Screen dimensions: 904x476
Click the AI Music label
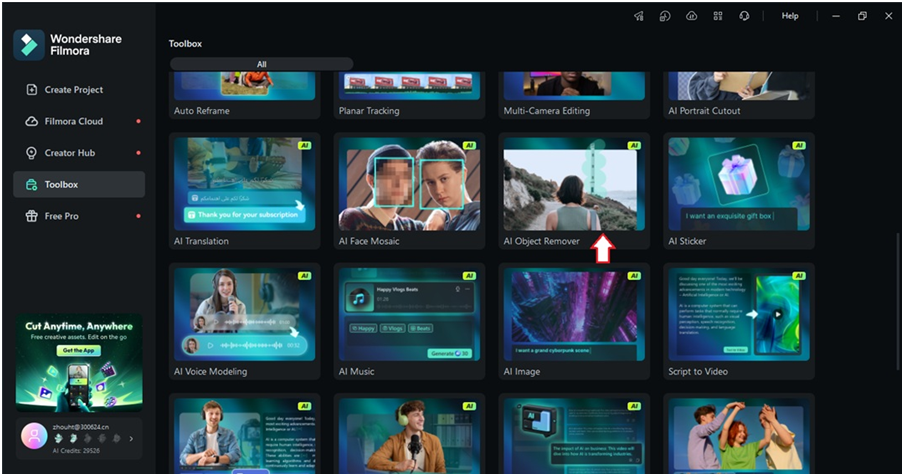pos(356,372)
